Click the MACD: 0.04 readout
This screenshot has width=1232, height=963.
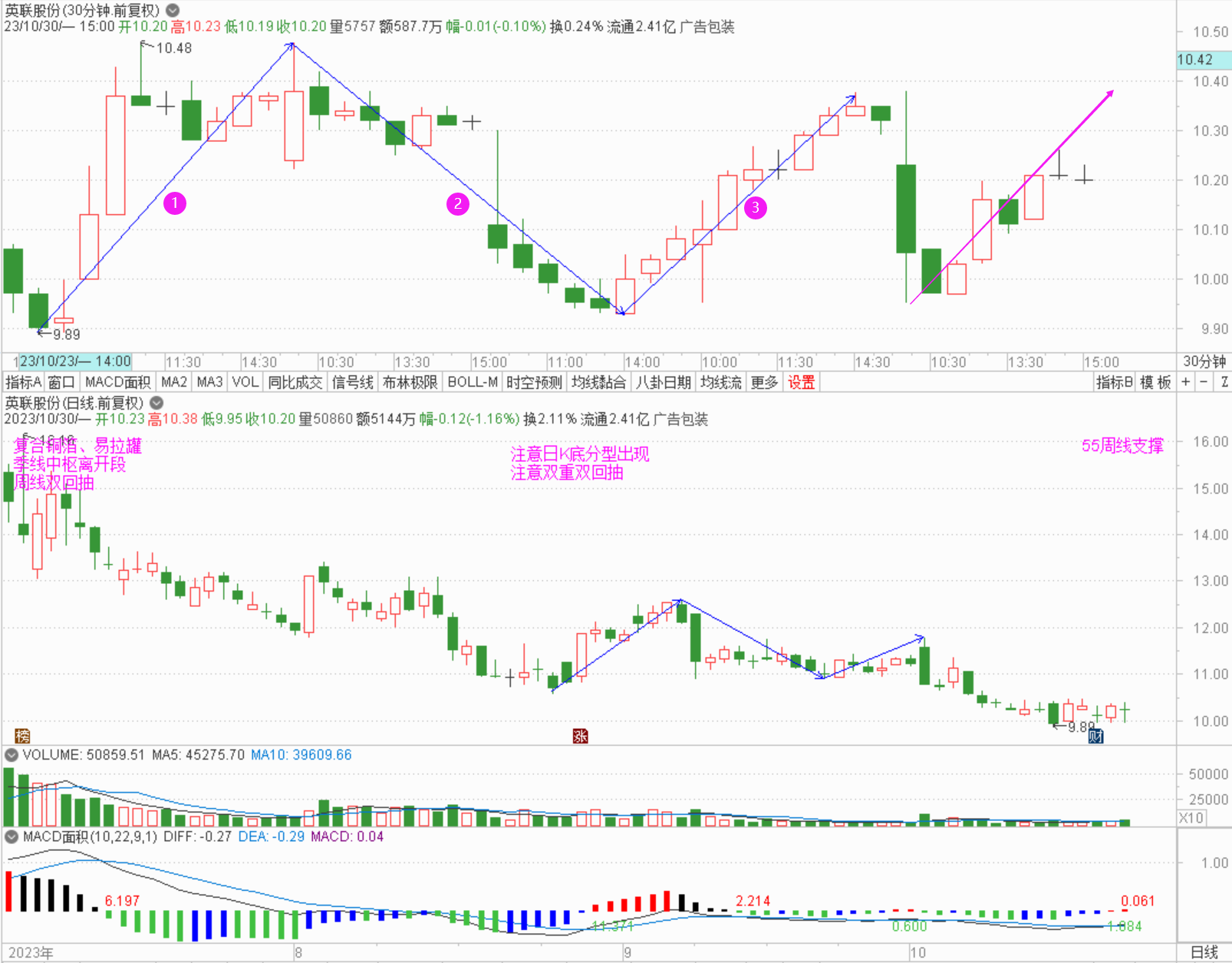coord(347,836)
